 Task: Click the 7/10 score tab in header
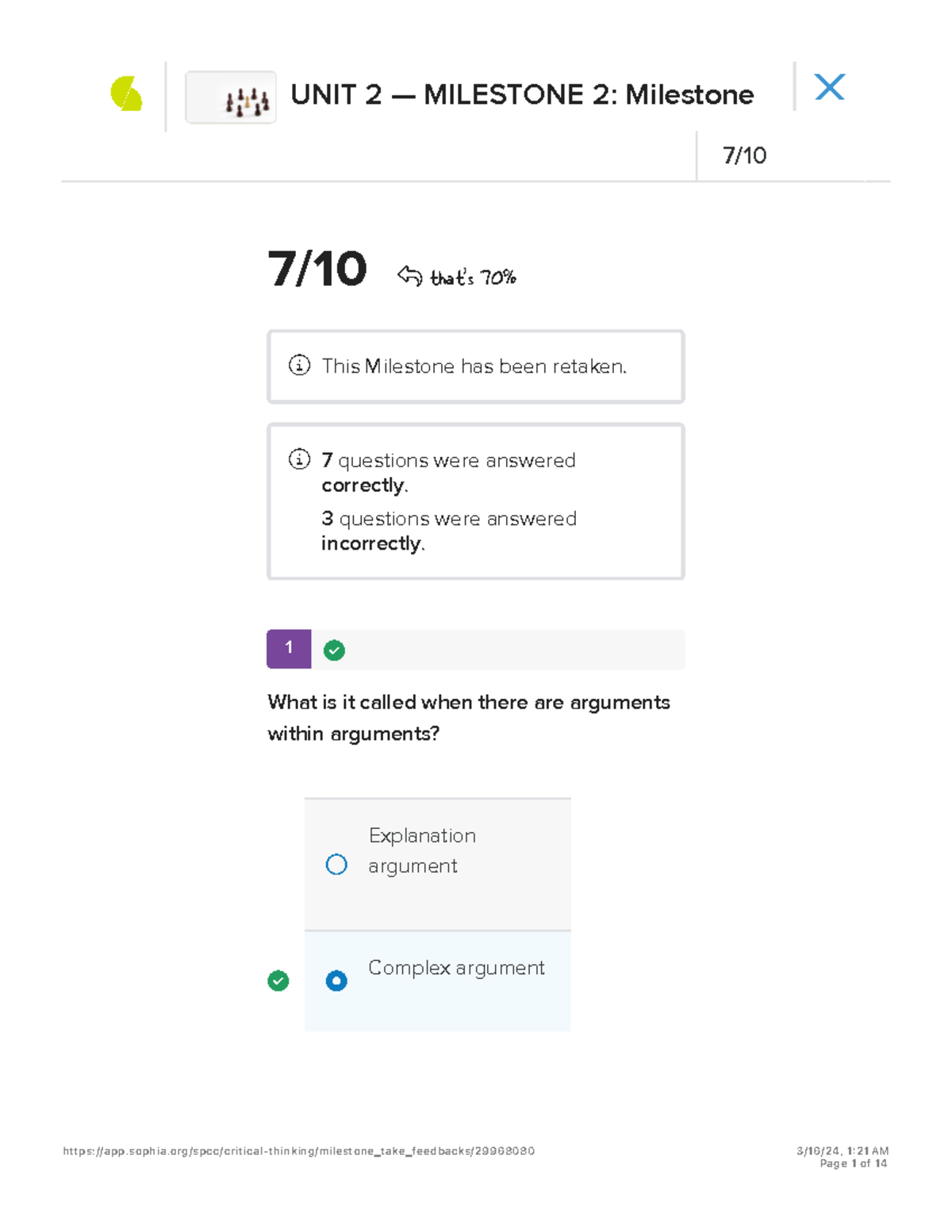744,155
